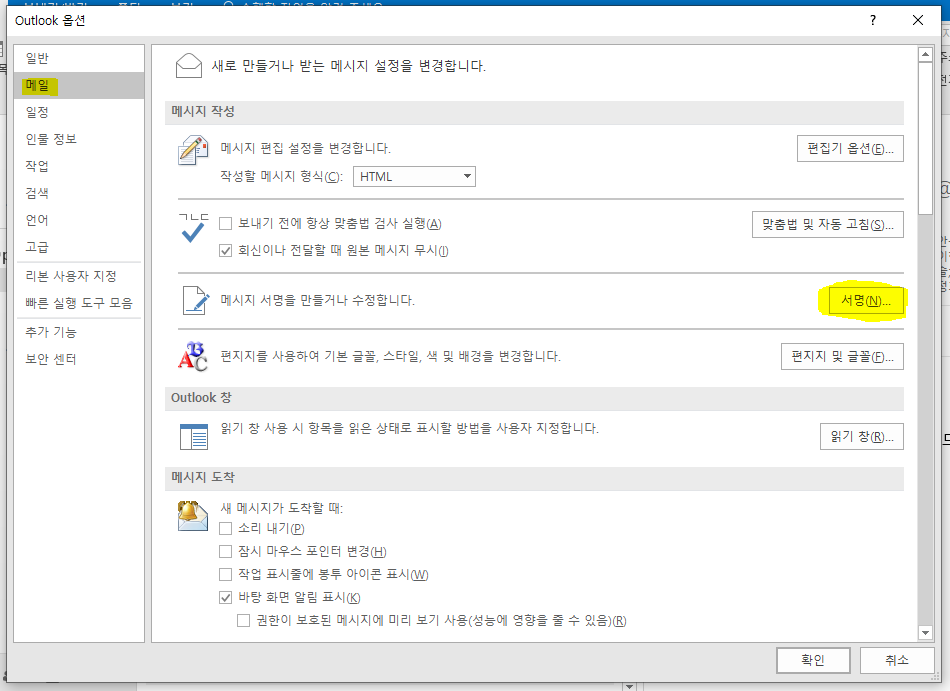Go to 언어 options category

[79, 220]
